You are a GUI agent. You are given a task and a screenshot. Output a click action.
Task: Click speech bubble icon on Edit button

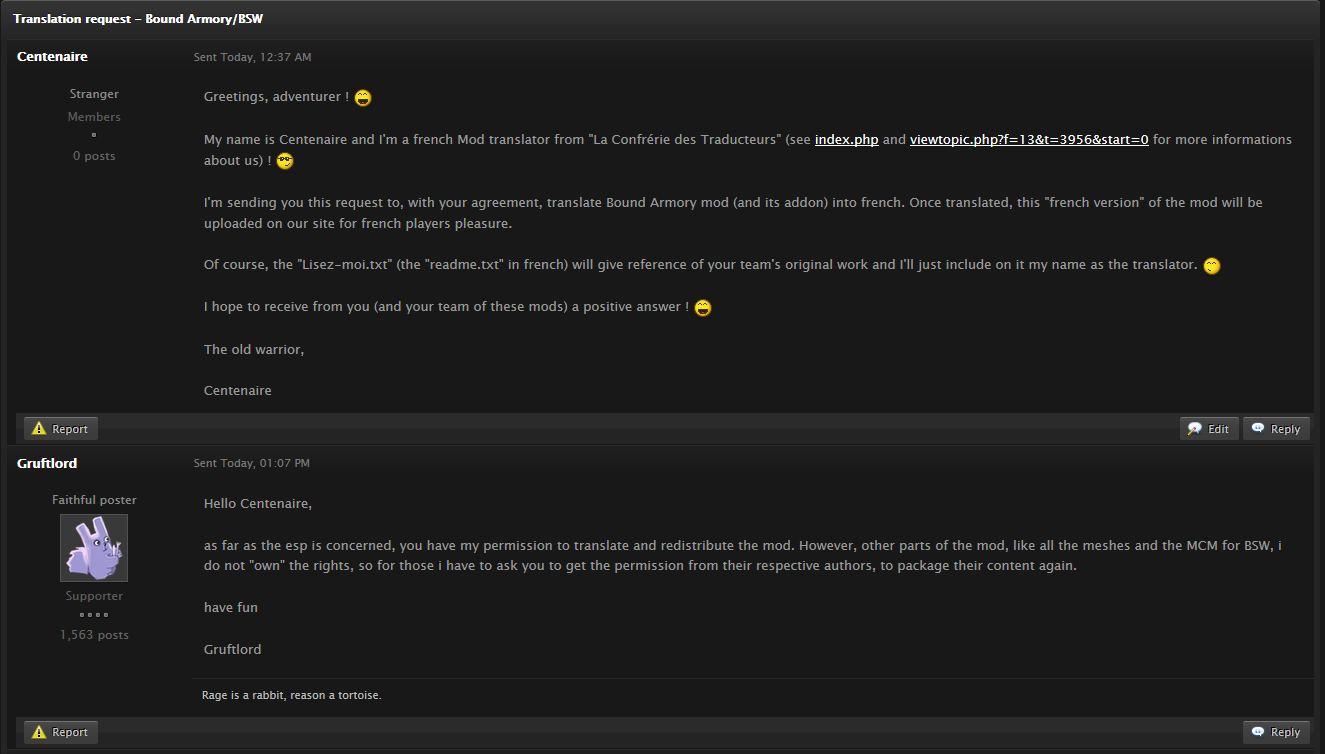(1195, 429)
